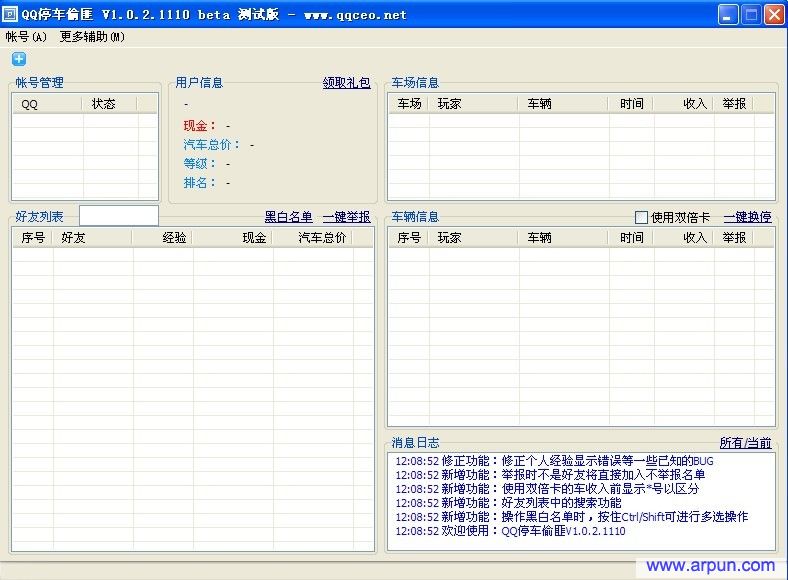Select the 欢迎使用 log entry
Image resolution: width=788 pixels, height=580 pixels.
coord(510,531)
